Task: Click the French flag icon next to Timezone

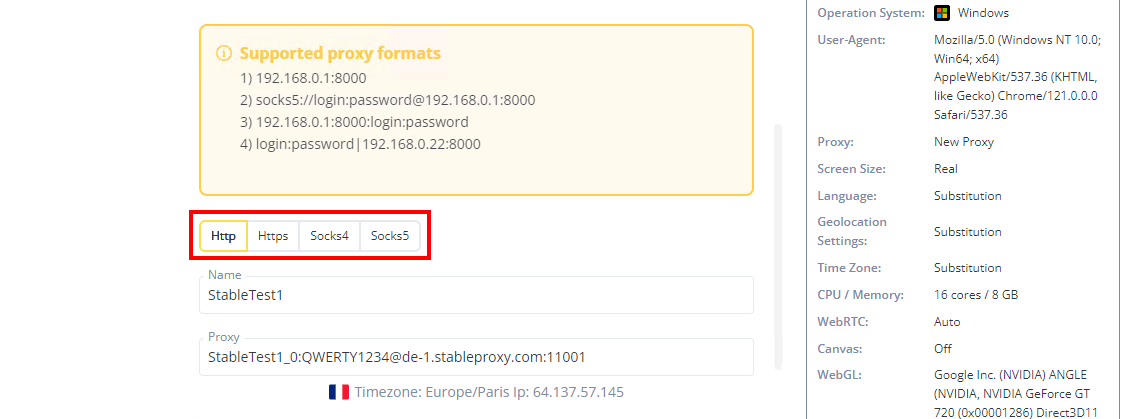Action: 339,392
